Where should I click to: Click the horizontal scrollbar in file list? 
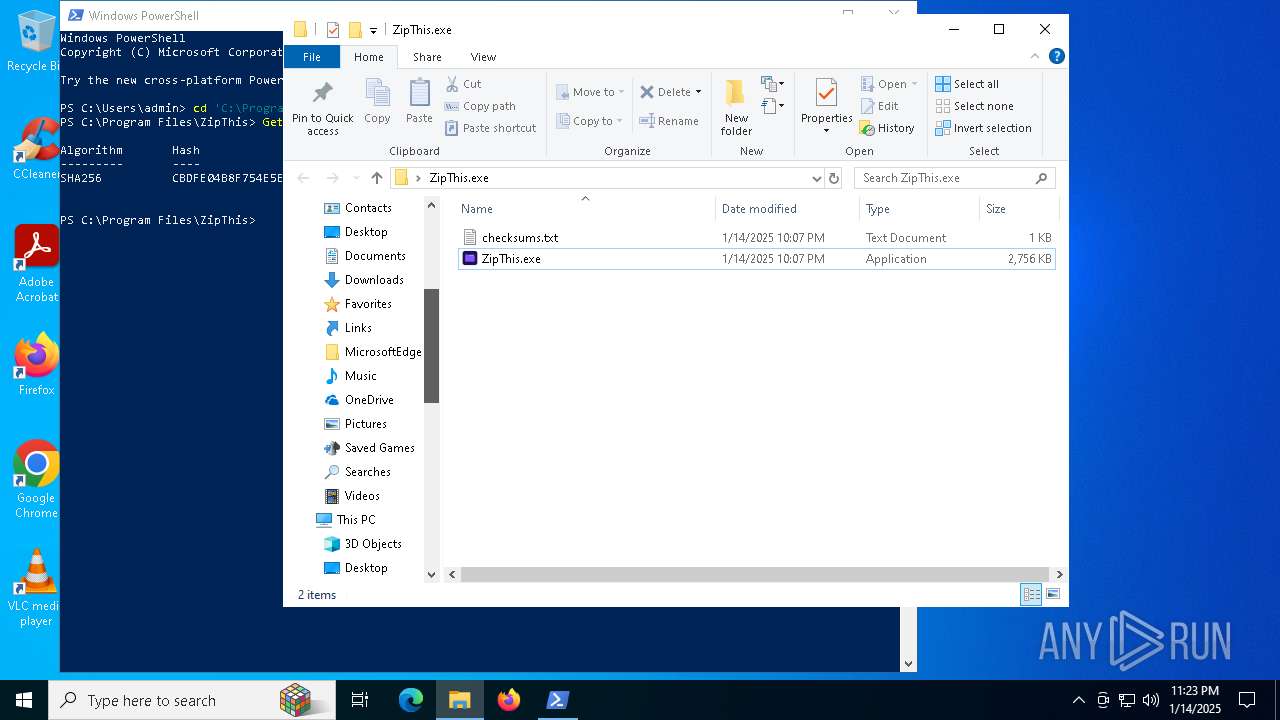coord(755,574)
